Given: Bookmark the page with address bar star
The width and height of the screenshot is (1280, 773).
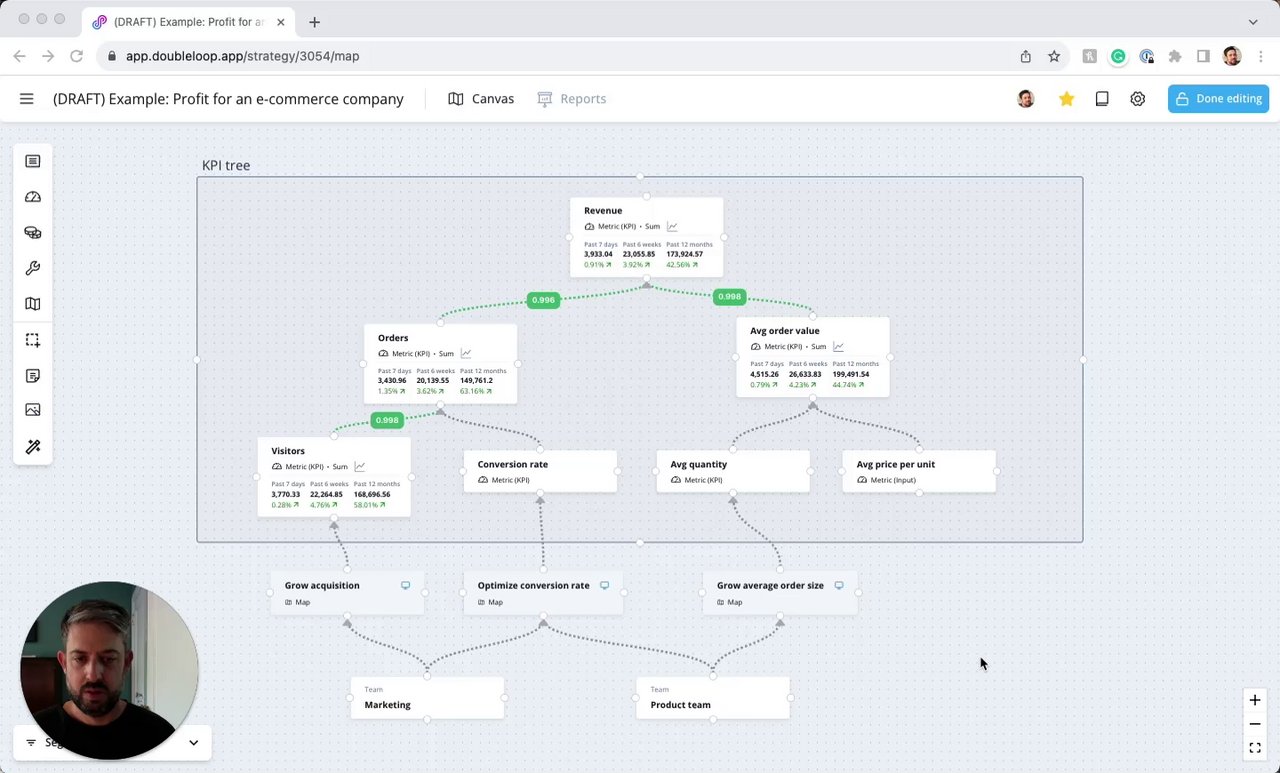Looking at the screenshot, I should coord(1054,56).
